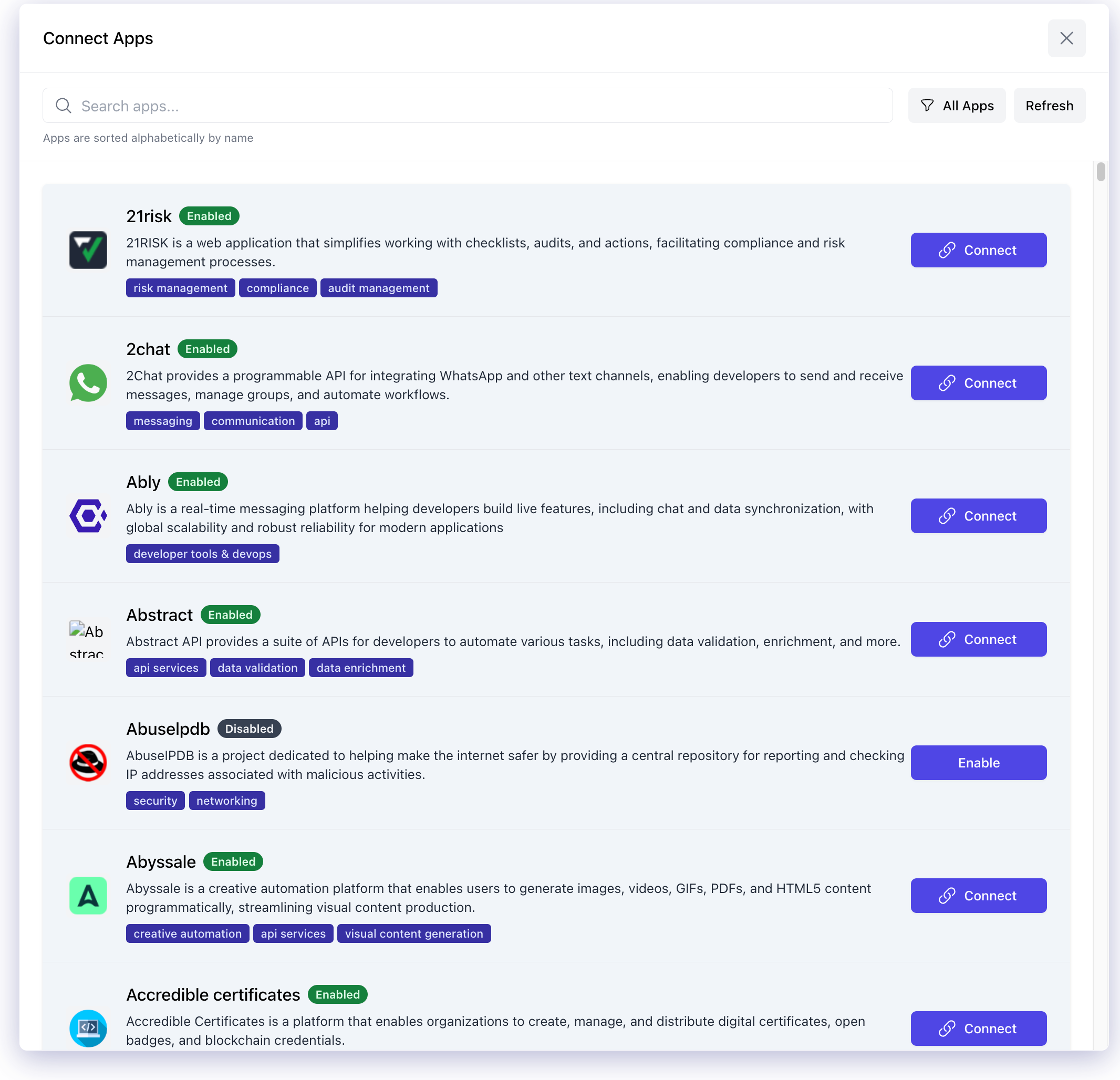The height and width of the screenshot is (1080, 1120).
Task: Select the 'risk management' tag under 21risk
Action: point(180,287)
